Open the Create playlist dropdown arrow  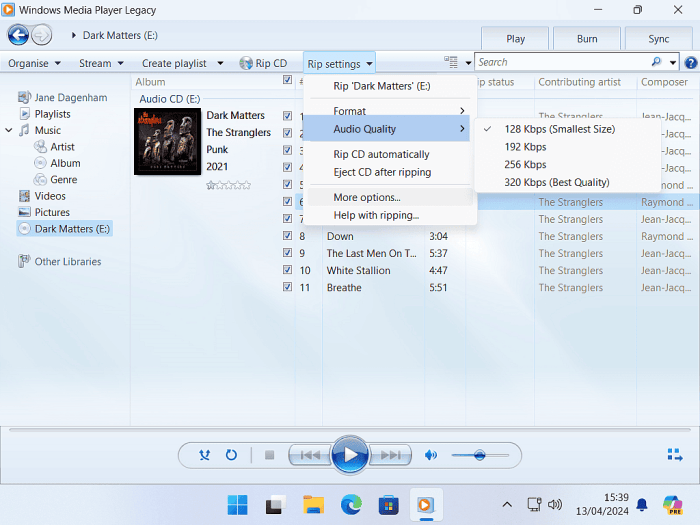tap(220, 63)
